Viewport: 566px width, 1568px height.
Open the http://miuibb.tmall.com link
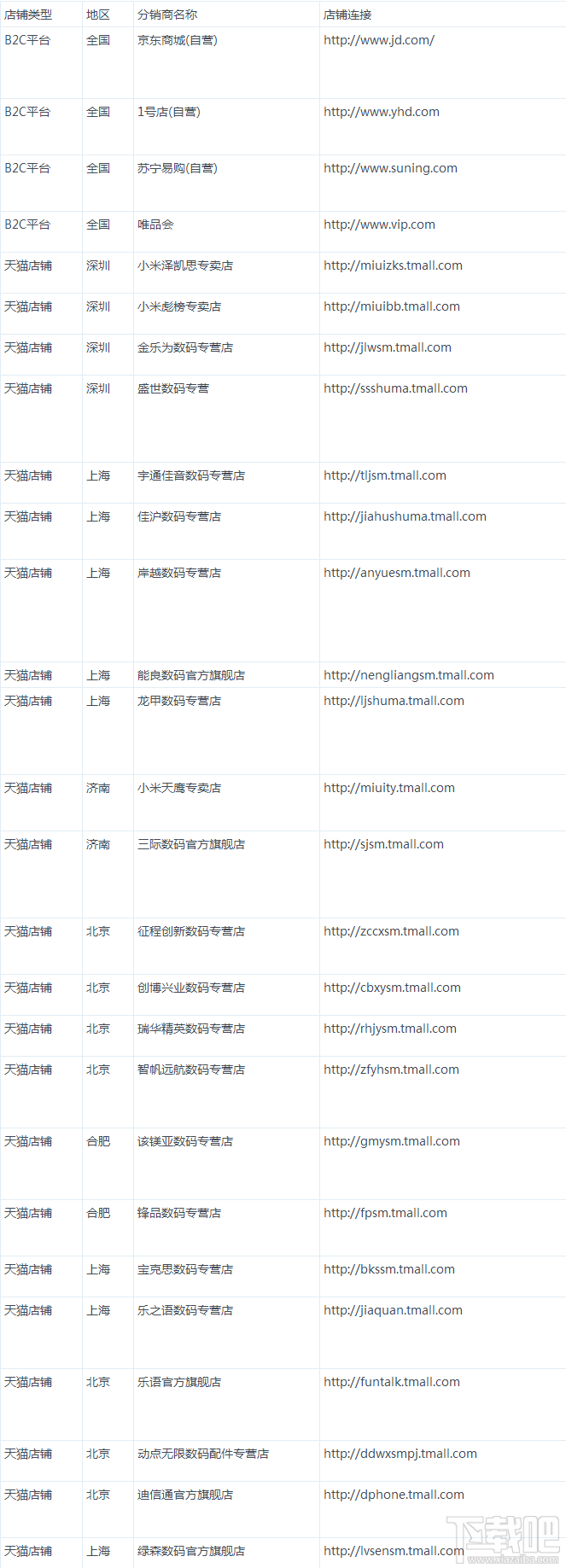[392, 306]
